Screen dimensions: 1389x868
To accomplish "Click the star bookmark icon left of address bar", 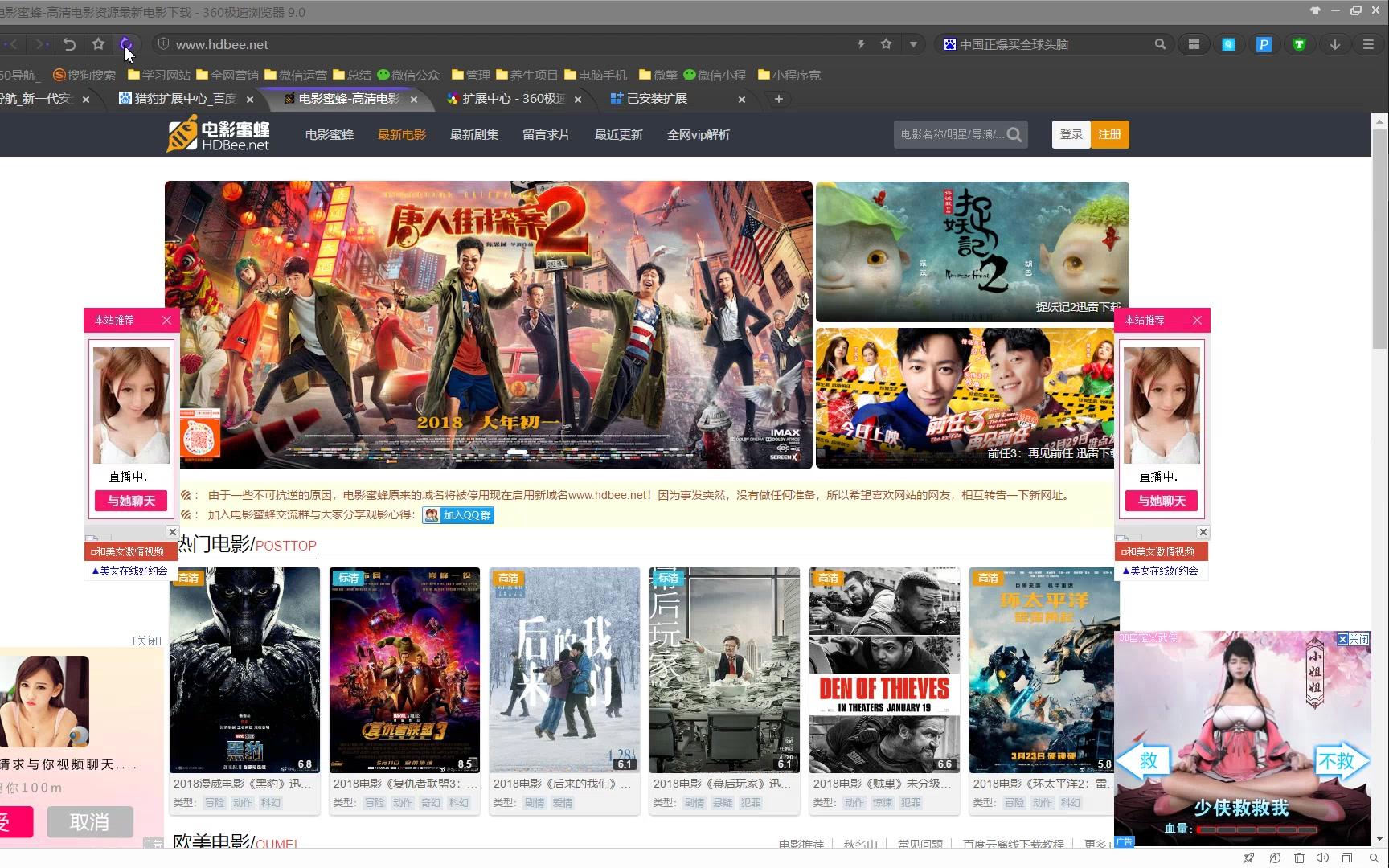I will [98, 44].
